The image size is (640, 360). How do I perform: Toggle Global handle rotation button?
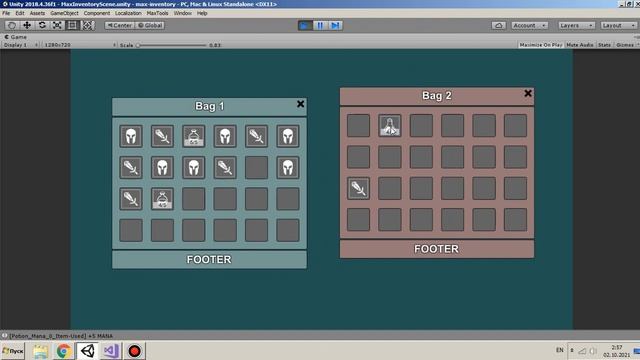pyautogui.click(x=150, y=25)
